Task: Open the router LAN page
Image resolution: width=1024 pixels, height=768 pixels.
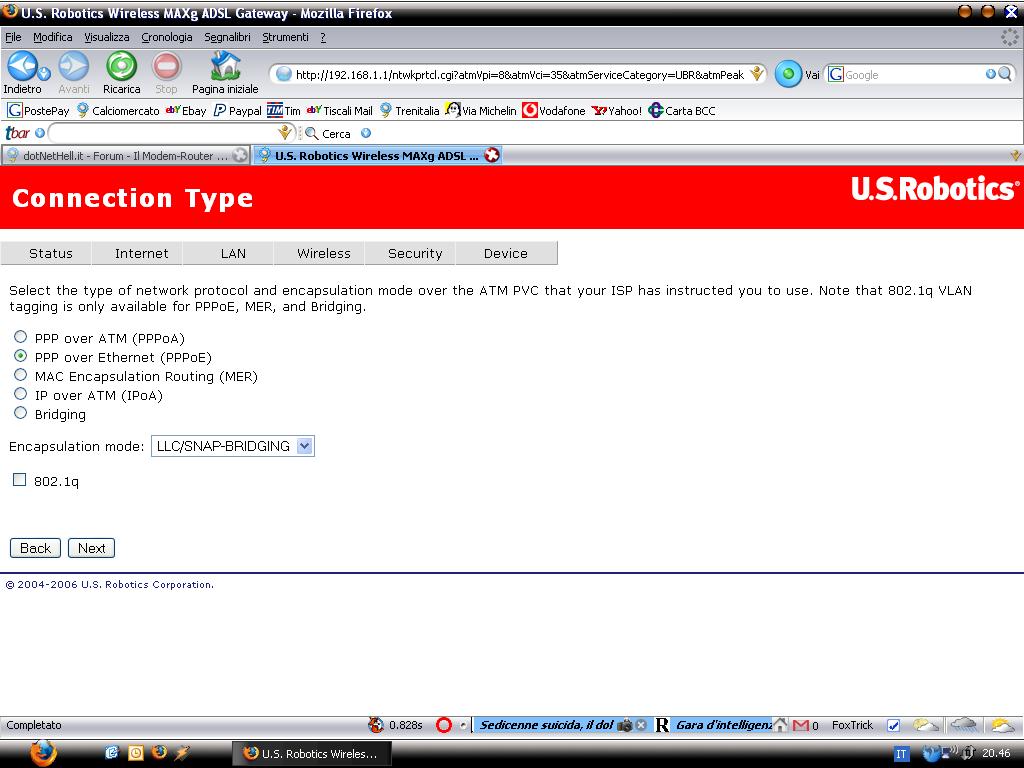Action: click(233, 253)
